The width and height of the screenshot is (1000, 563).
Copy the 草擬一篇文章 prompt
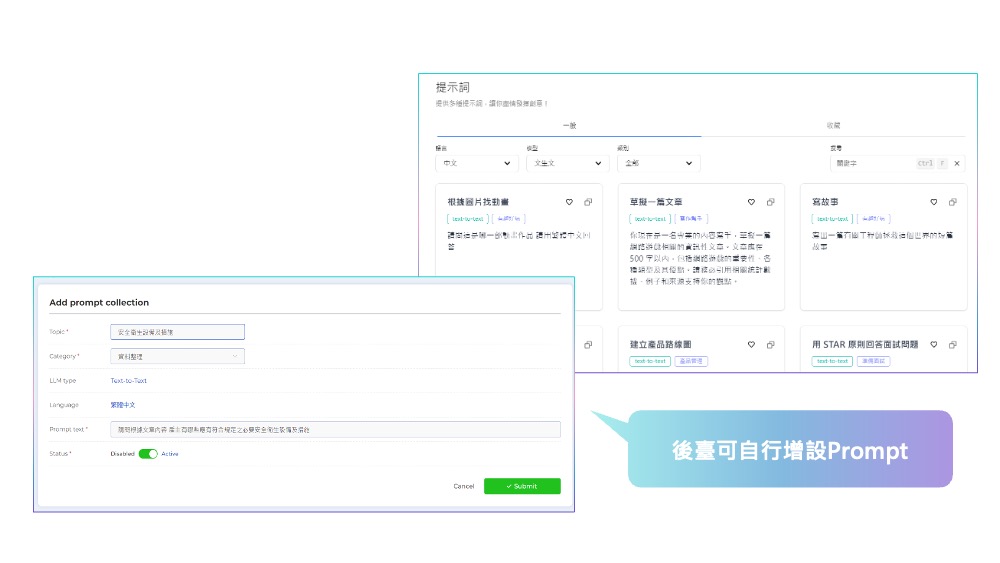(771, 202)
